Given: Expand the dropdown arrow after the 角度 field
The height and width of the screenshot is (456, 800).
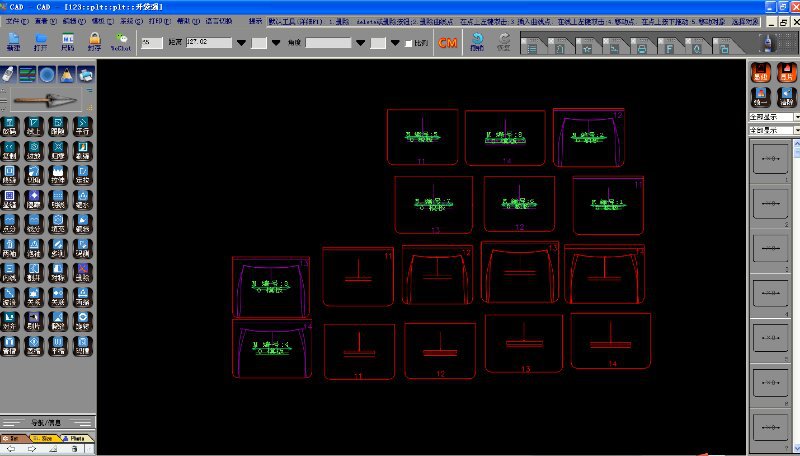Looking at the screenshot, I should tap(361, 43).
